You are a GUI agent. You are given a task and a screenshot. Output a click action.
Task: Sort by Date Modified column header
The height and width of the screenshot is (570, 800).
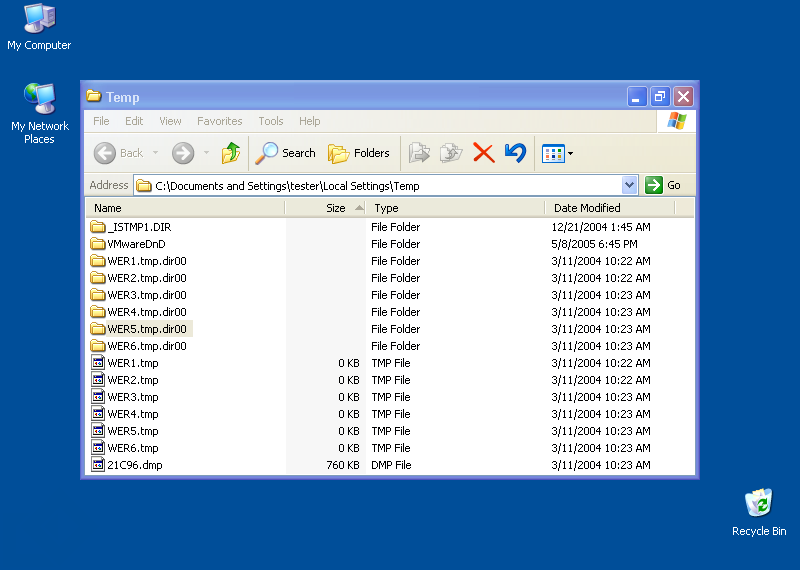[588, 208]
